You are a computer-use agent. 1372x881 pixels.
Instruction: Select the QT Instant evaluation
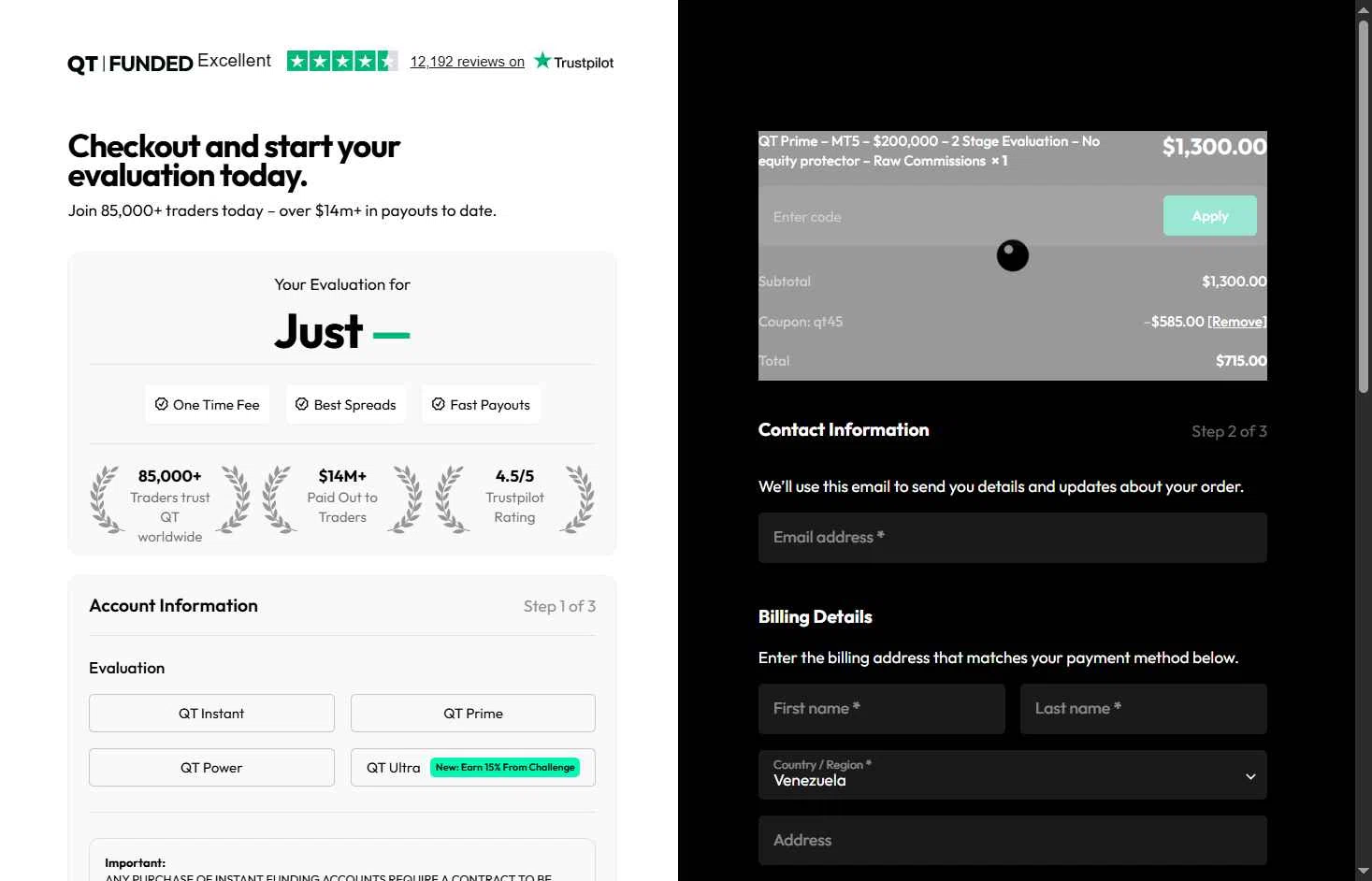[211, 714]
